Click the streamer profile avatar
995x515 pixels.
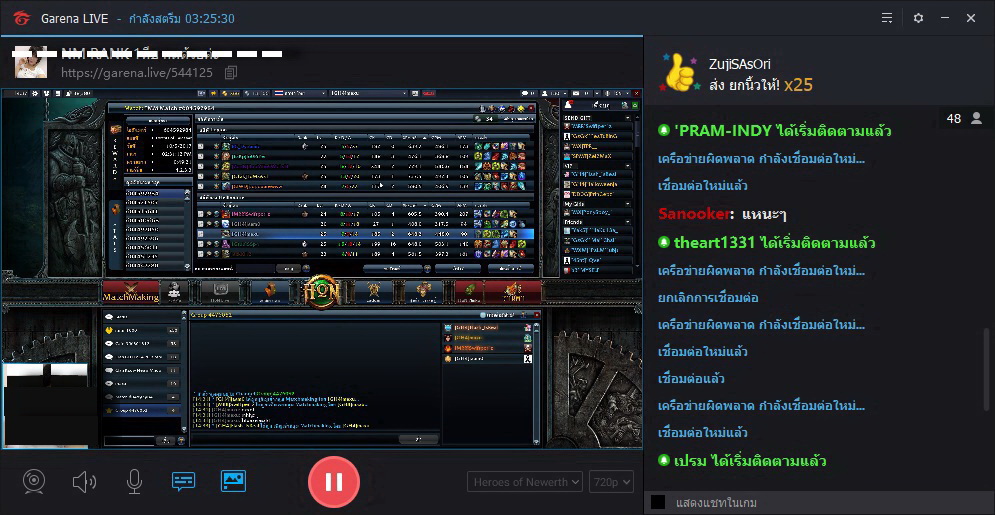click(x=30, y=62)
